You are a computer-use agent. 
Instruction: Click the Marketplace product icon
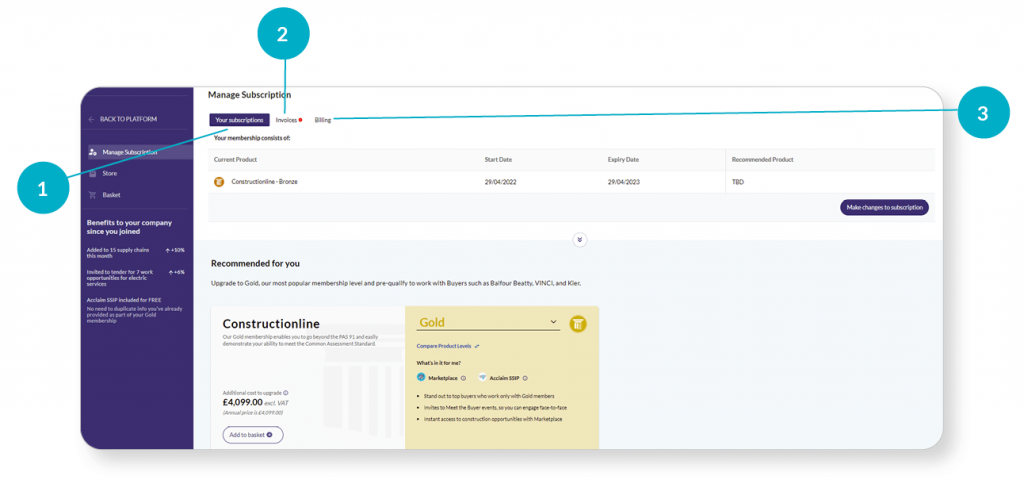pyautogui.click(x=421, y=378)
